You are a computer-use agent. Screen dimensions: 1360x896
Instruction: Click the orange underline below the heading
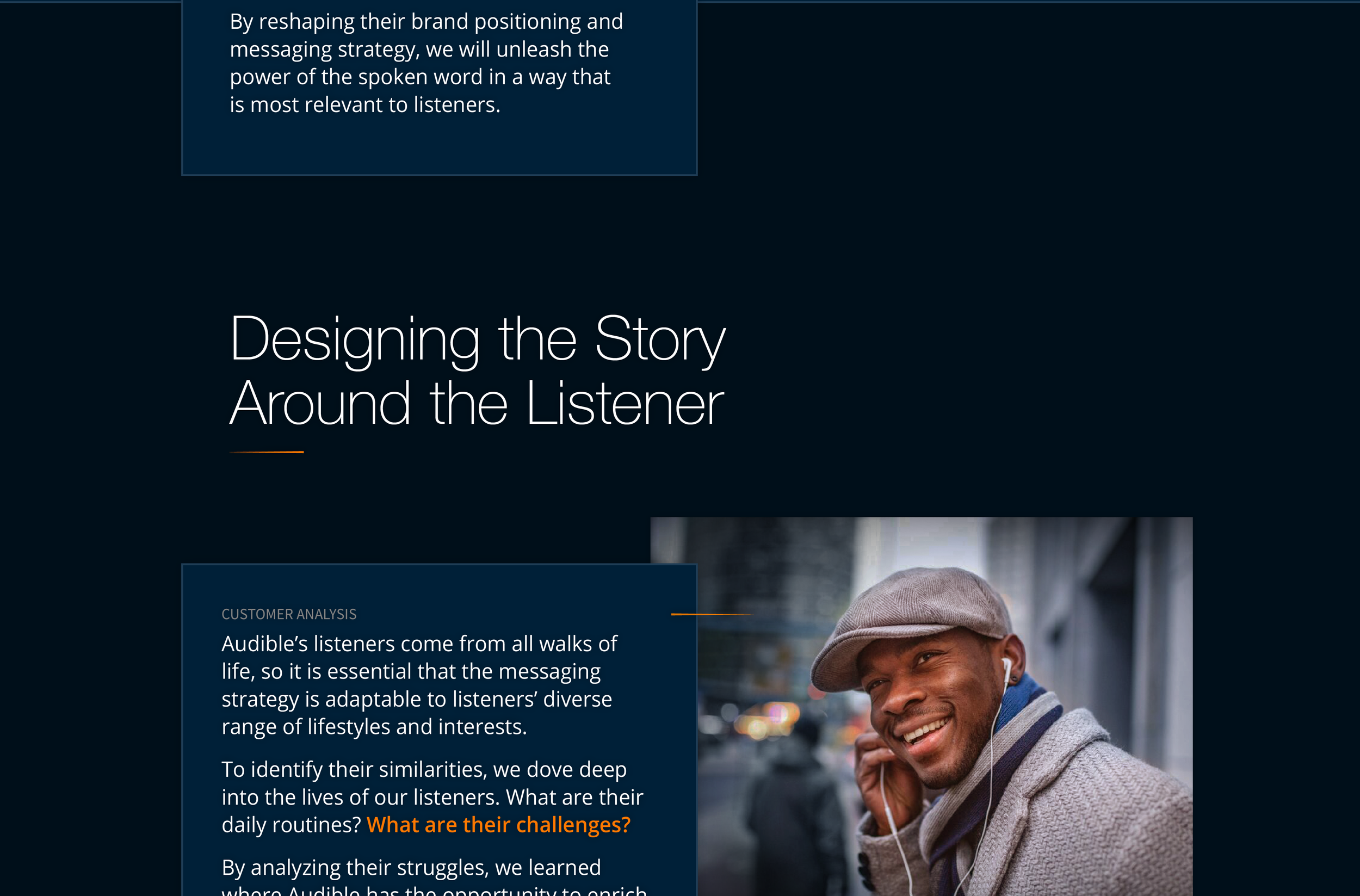coord(266,452)
